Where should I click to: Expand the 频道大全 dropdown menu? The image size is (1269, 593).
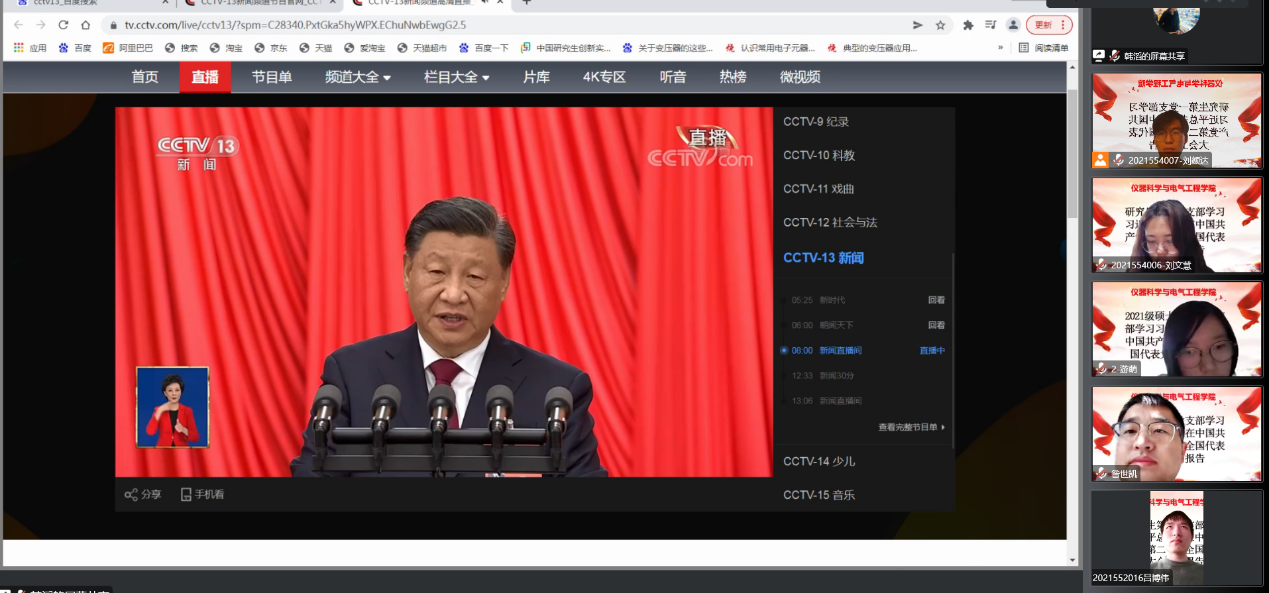(x=357, y=77)
